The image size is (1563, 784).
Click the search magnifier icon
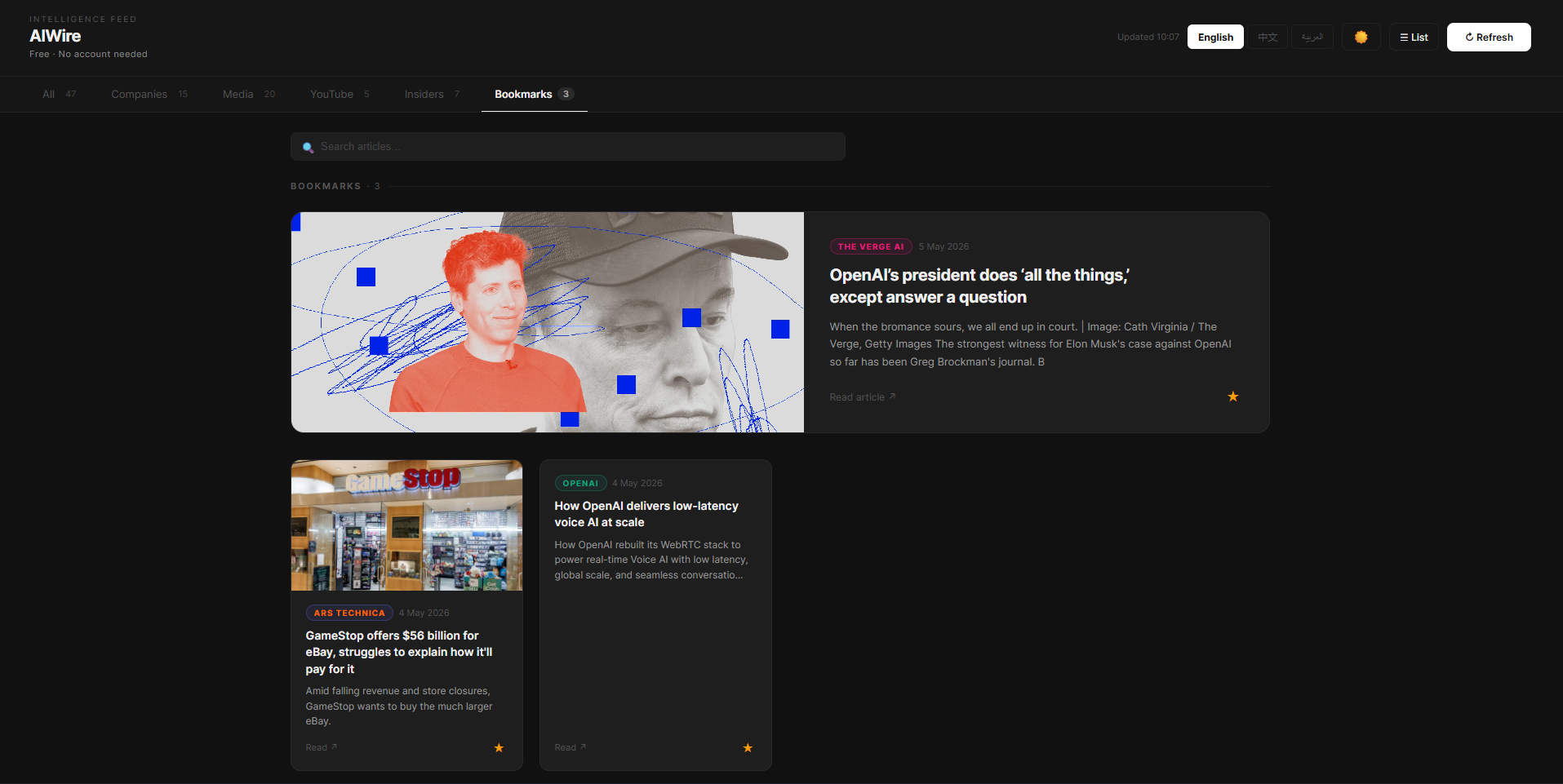(308, 147)
